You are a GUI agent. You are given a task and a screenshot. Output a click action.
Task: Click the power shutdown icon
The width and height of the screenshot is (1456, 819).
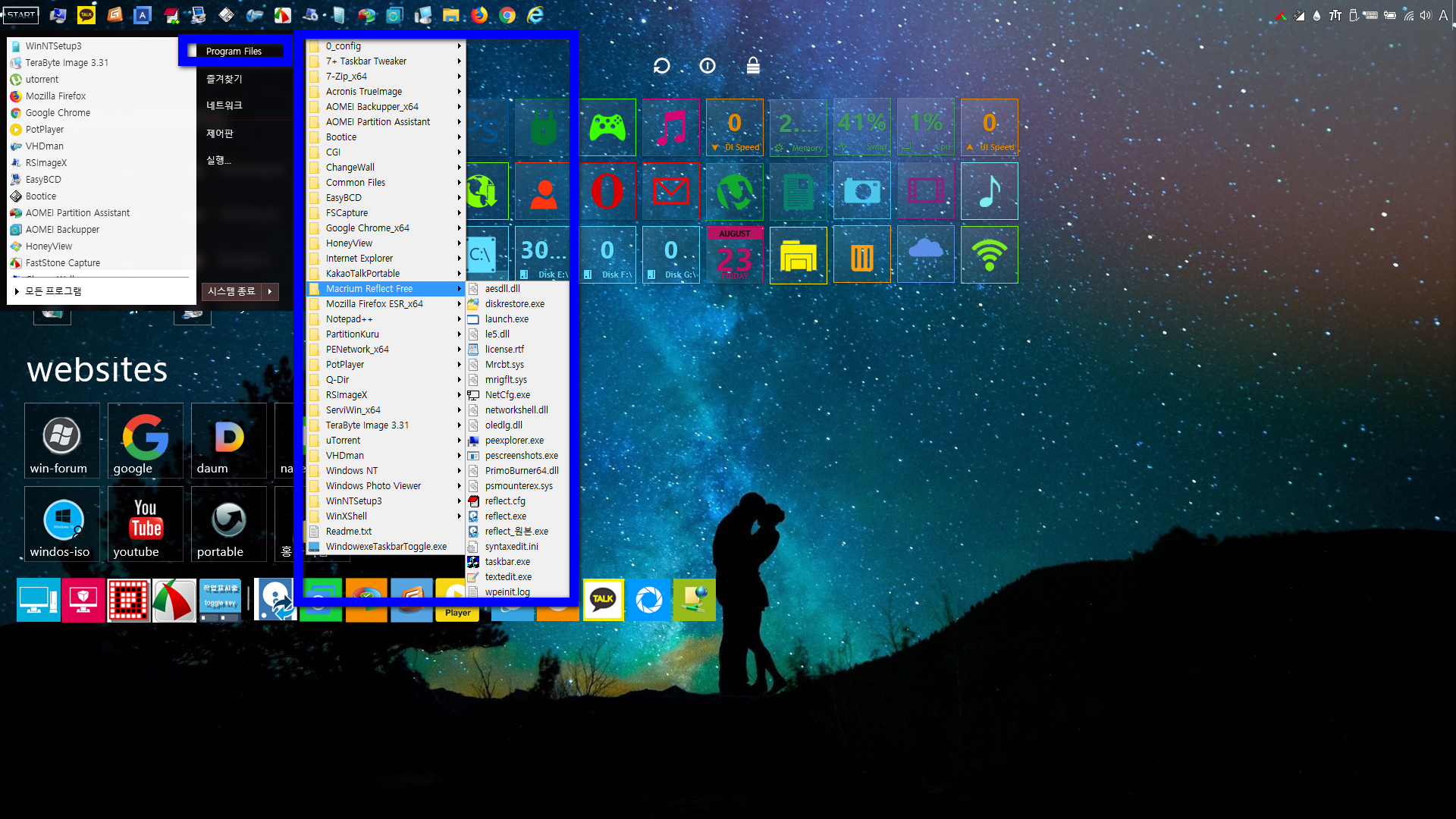[x=708, y=66]
